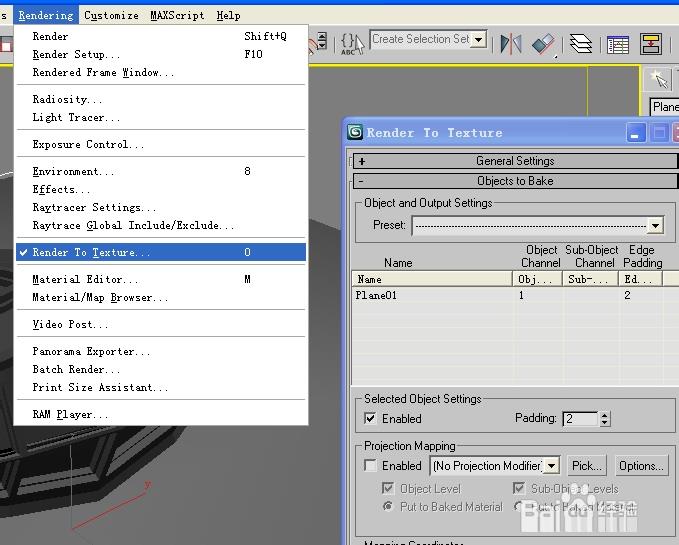Open Rendered Frame Window... menu item

[x=161, y=72]
